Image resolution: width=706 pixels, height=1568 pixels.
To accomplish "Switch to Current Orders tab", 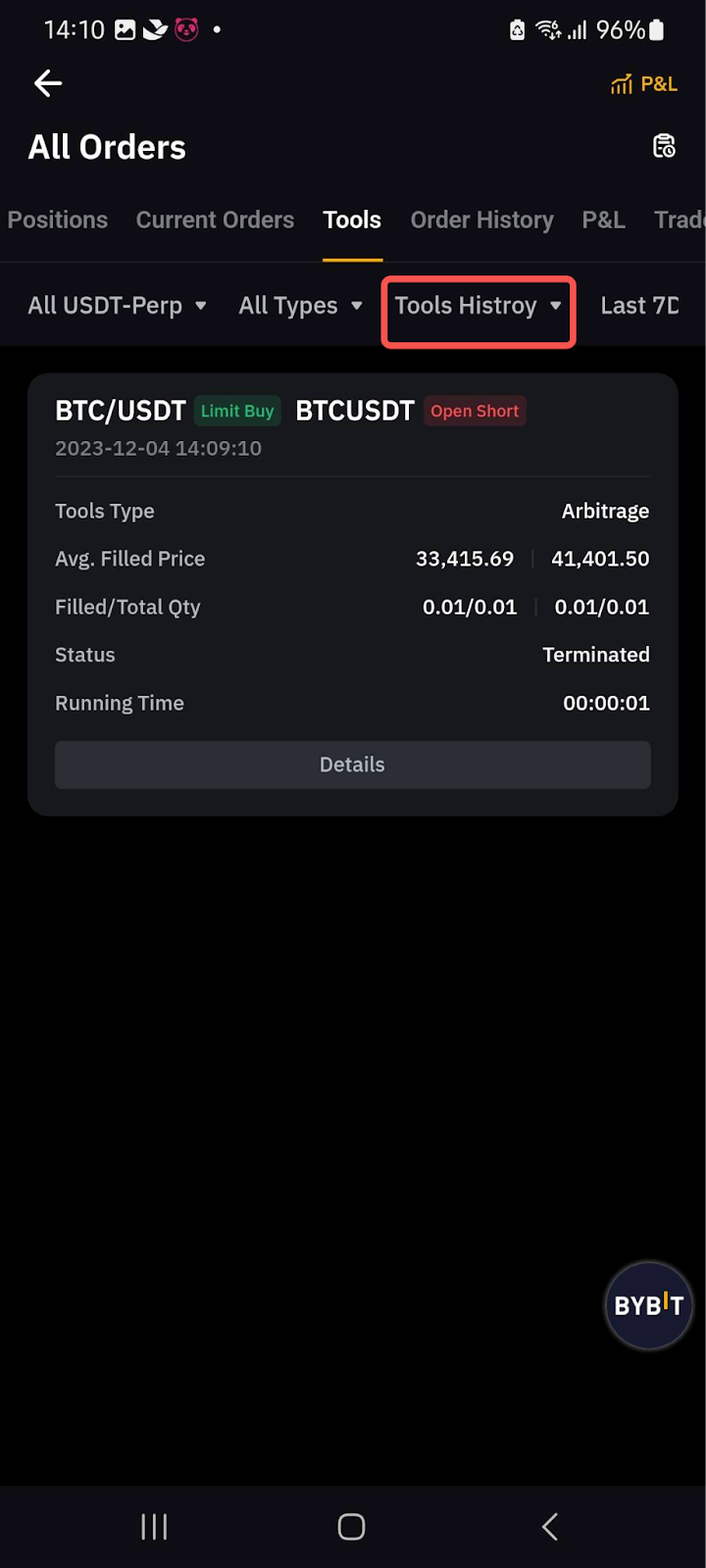I will pos(215,220).
